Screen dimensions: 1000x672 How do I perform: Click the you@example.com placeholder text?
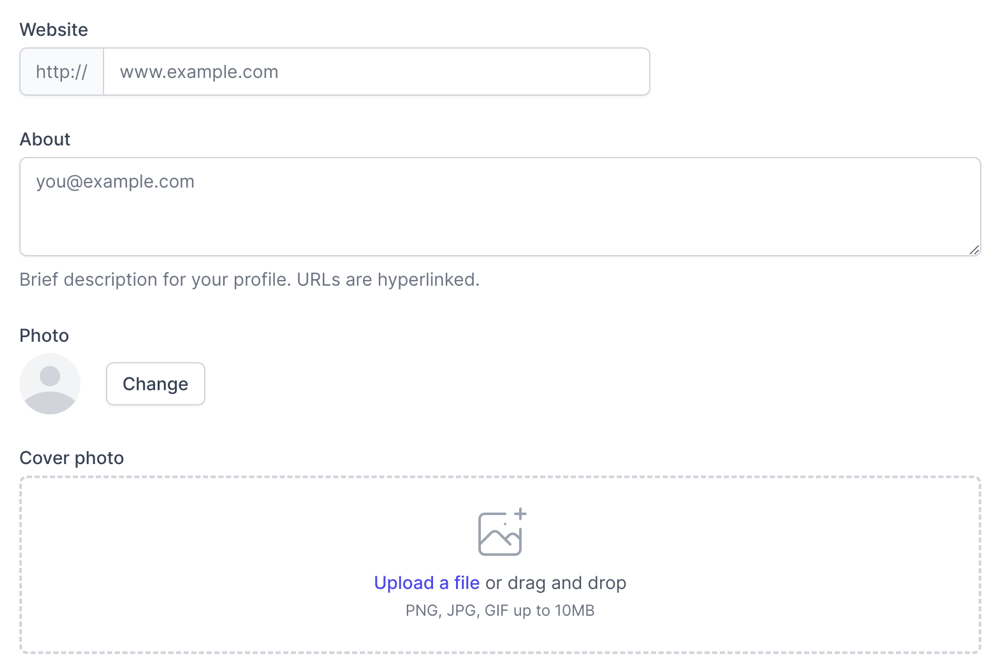(x=115, y=182)
